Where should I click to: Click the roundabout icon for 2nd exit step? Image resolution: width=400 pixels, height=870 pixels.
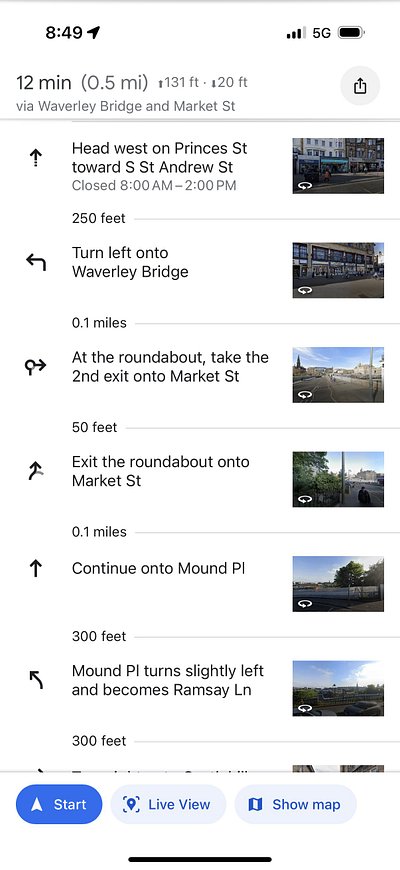36,366
